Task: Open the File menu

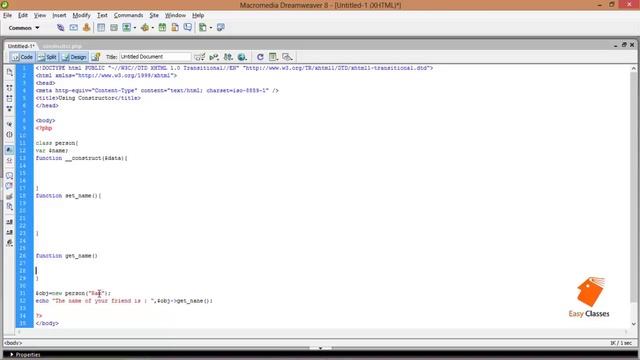Action: pos(7,15)
